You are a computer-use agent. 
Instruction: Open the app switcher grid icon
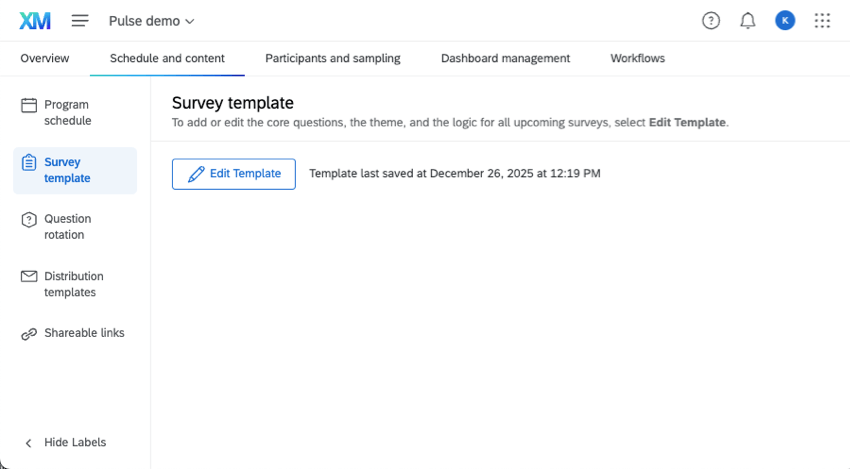point(822,21)
